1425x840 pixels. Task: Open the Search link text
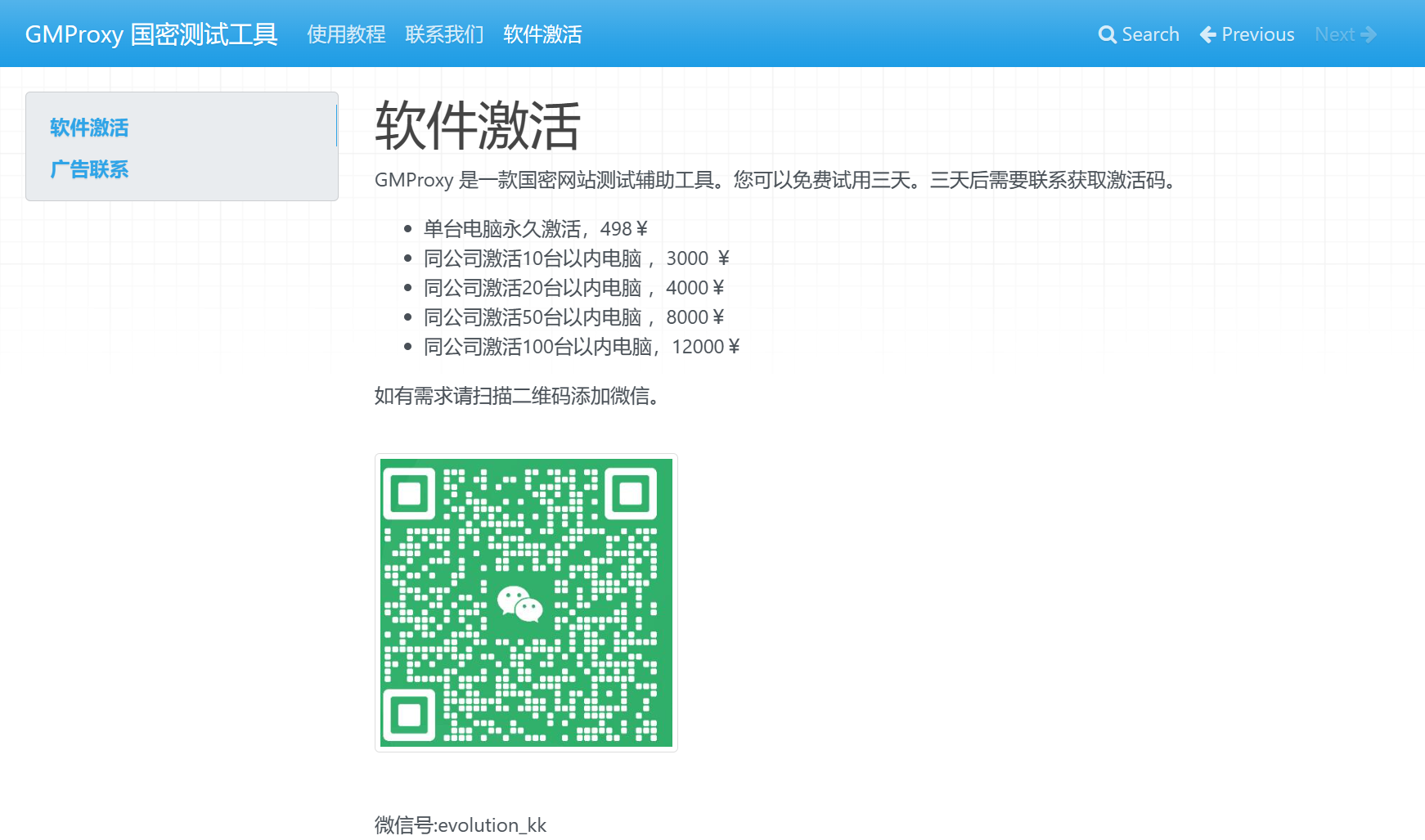(1150, 34)
